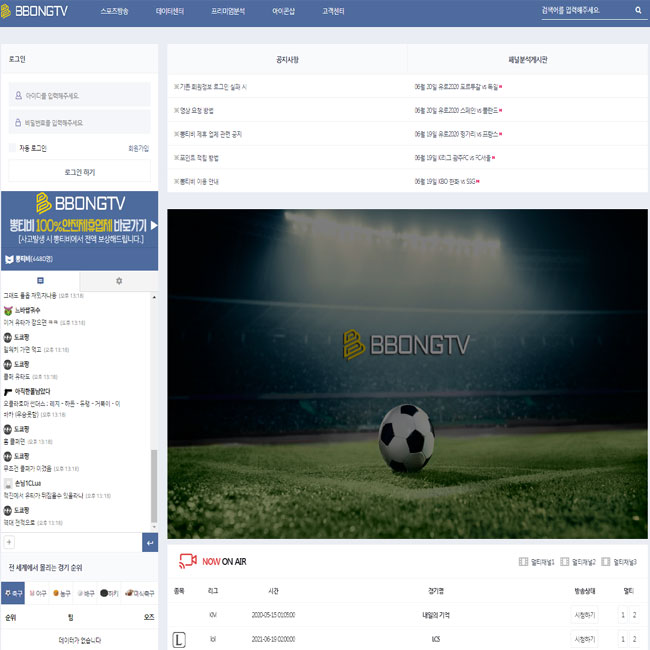
Task: Open notice 영상 요청 방법
Action: [x=194, y=110]
